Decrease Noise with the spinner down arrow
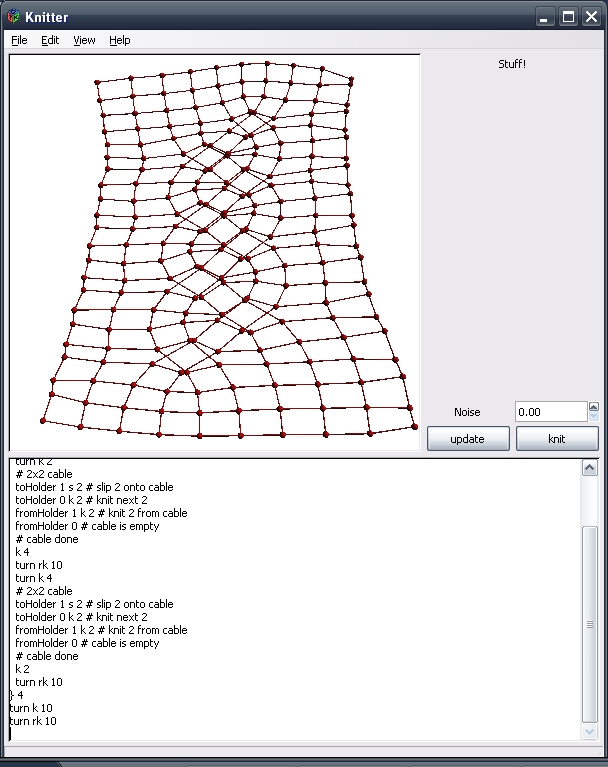This screenshot has width=608, height=767. tap(594, 417)
